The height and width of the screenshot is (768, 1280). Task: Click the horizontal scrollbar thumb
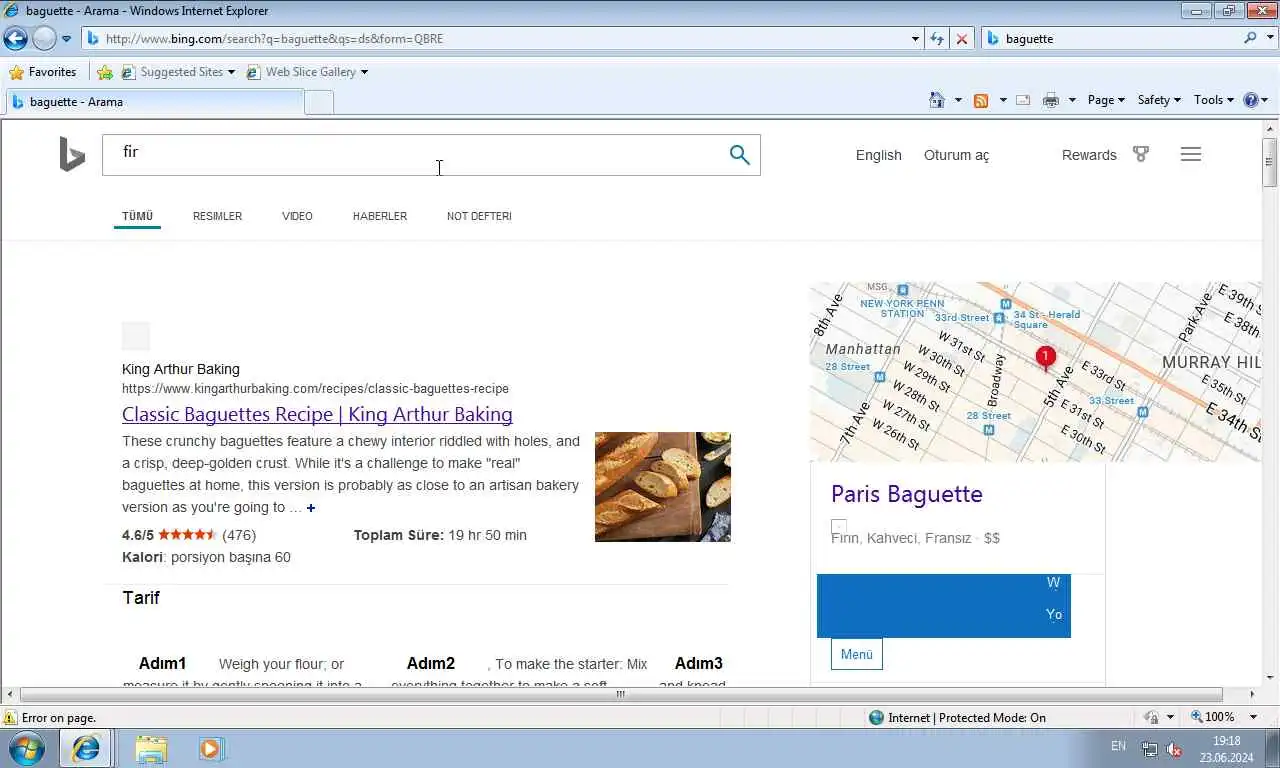[x=620, y=694]
